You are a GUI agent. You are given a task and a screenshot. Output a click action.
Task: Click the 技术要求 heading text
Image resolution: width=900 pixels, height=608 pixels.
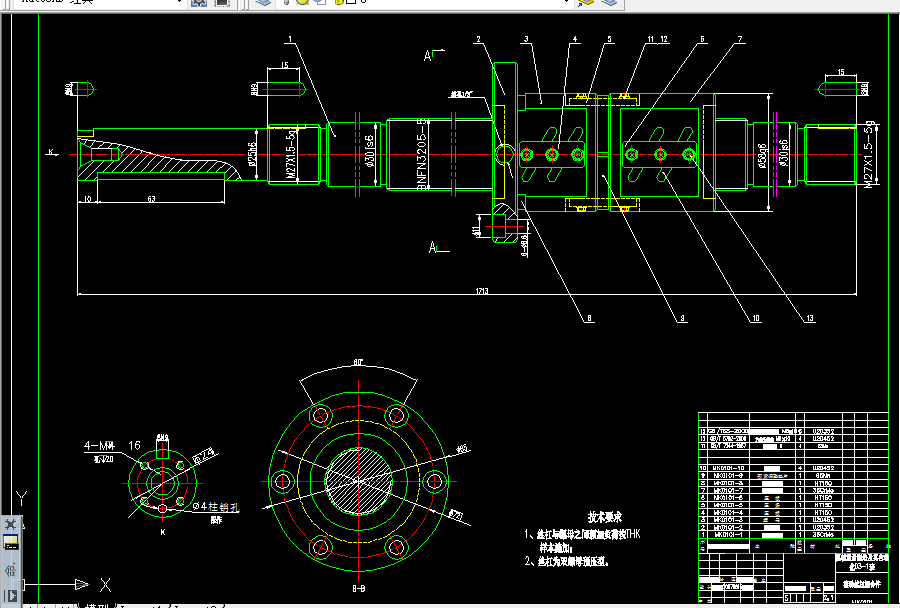[604, 517]
